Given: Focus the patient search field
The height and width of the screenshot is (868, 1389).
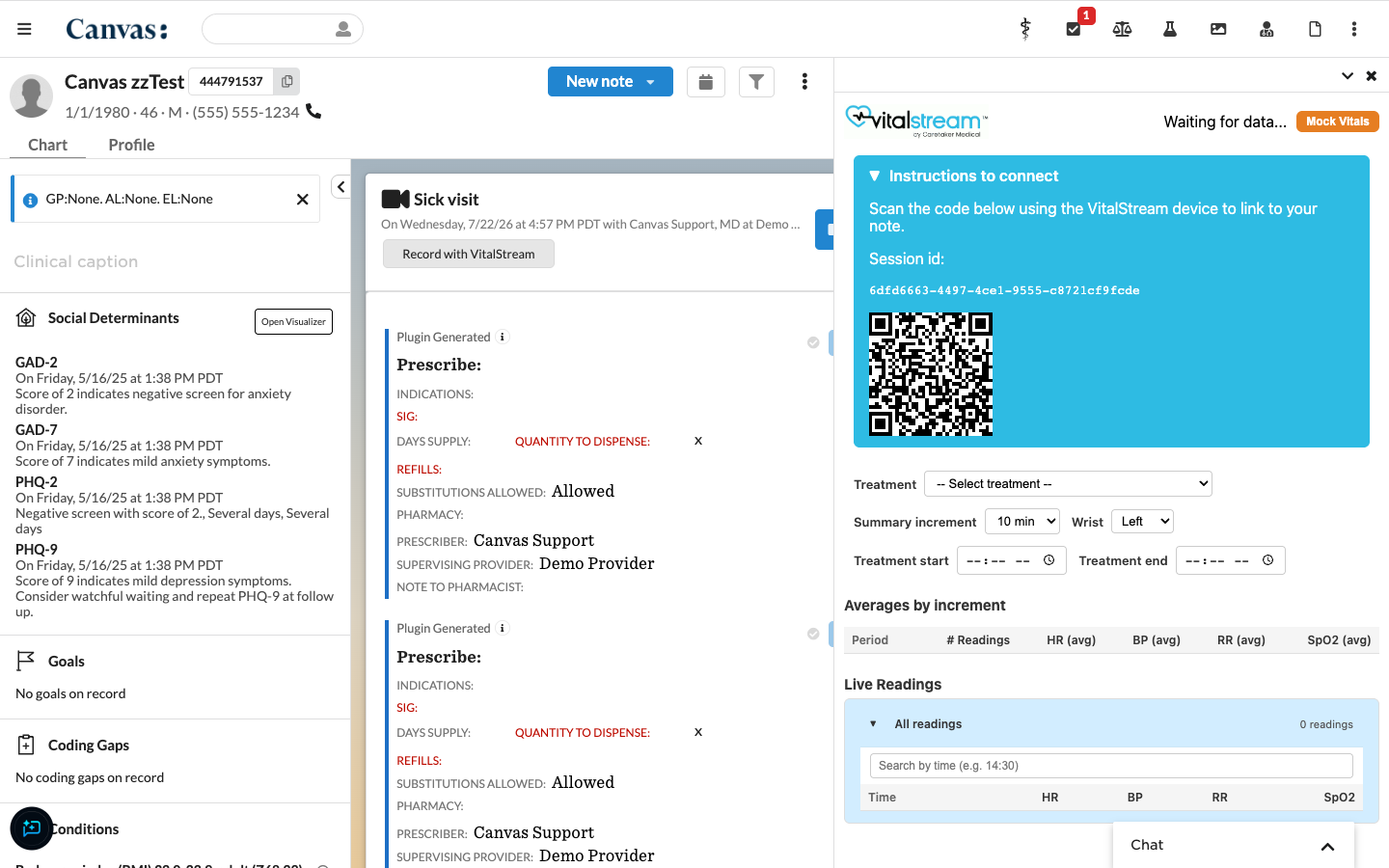Looking at the screenshot, I should coord(283,29).
